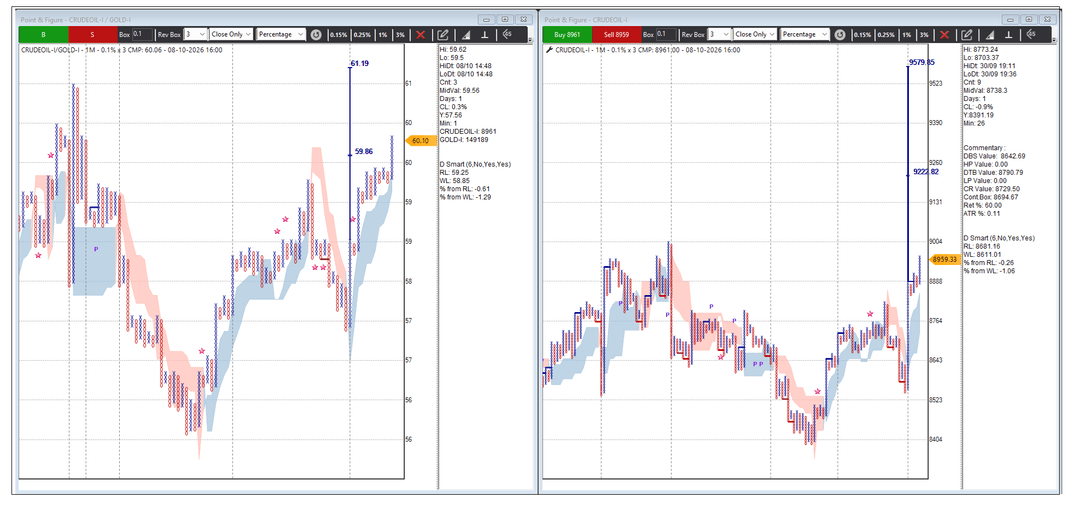Set 3% box size in CRUDEOIL-I/GOLD-I window
Screen dimensions: 1080x506
[400, 34]
